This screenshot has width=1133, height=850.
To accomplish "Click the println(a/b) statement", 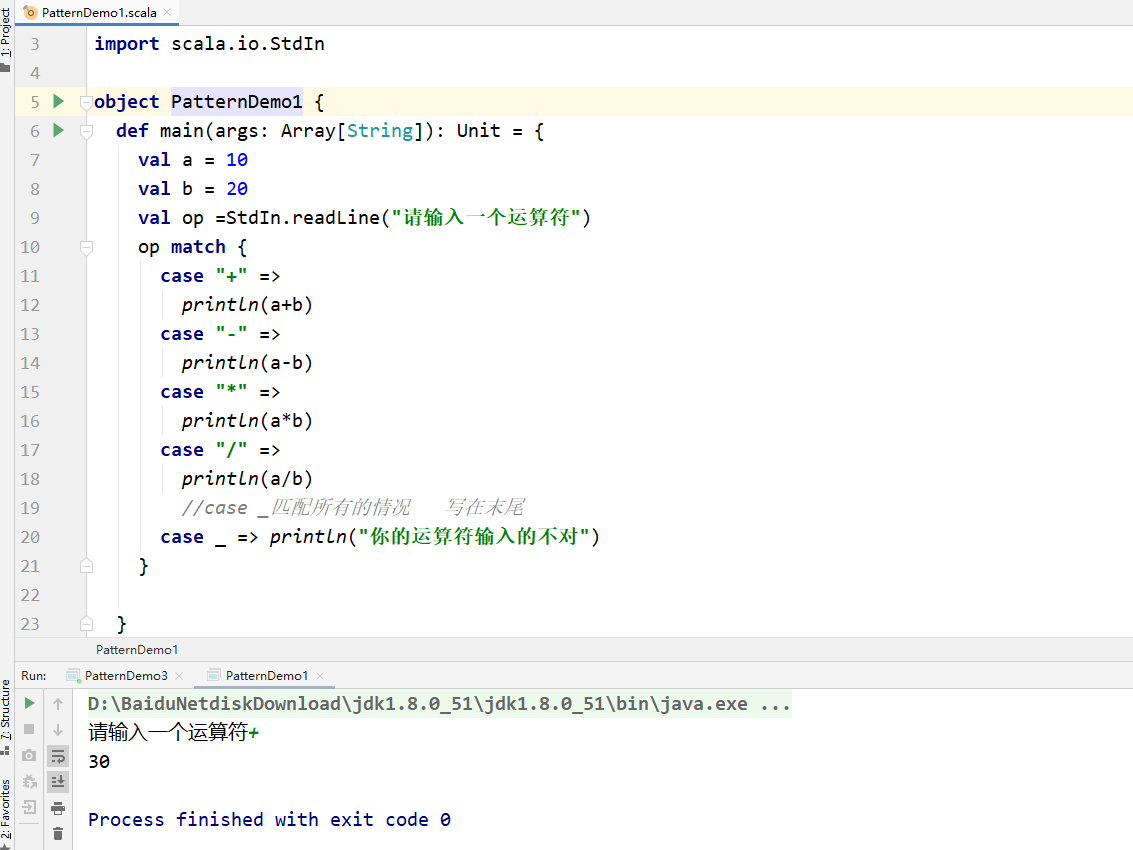I will (x=247, y=478).
